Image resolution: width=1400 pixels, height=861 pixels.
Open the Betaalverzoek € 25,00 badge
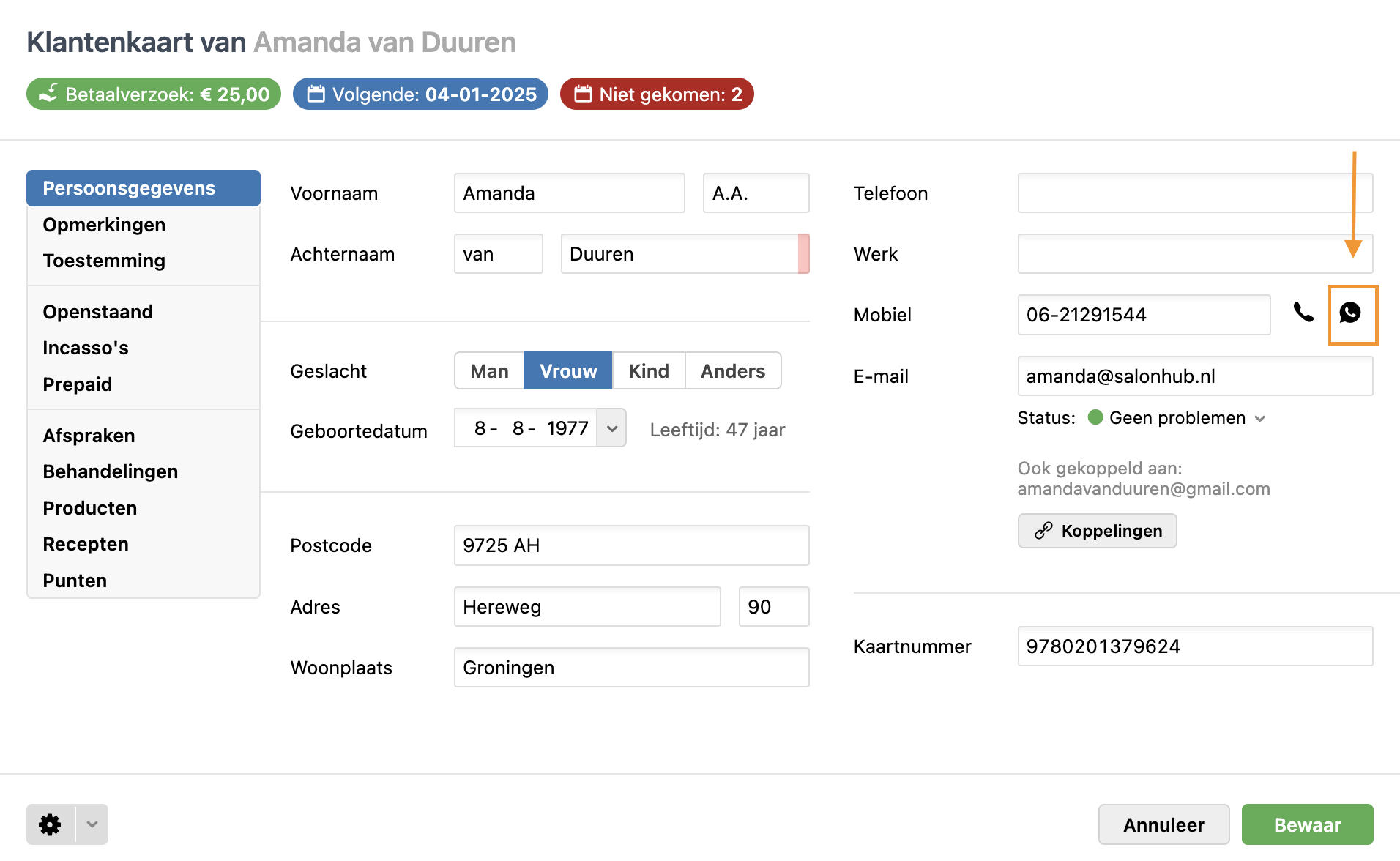154,94
